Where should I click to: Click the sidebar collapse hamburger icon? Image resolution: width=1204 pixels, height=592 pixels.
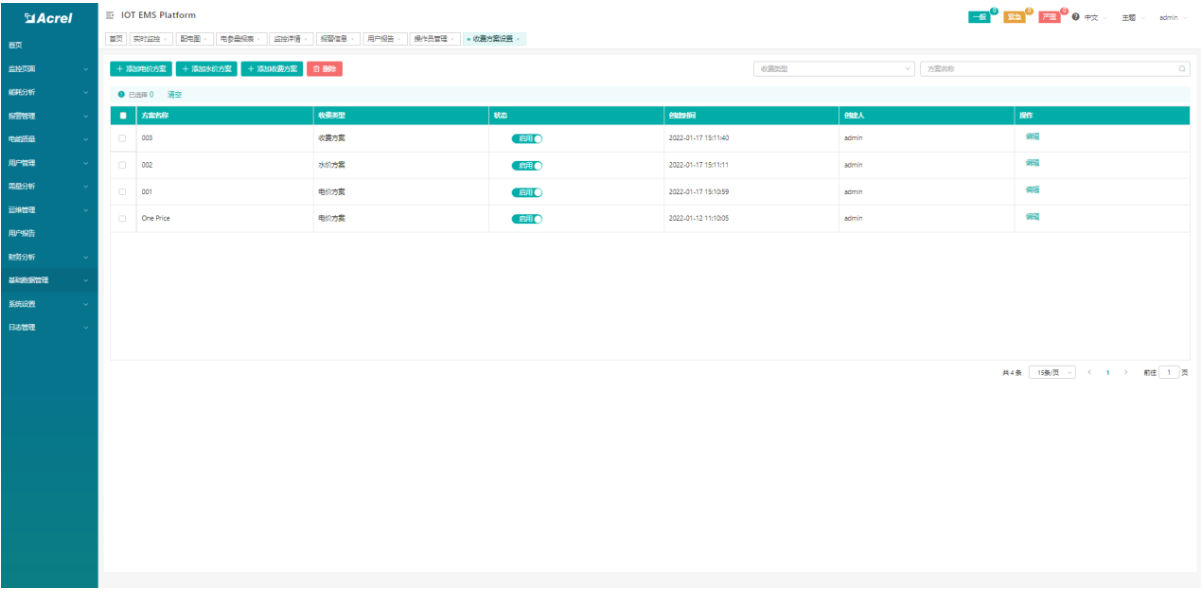110,15
